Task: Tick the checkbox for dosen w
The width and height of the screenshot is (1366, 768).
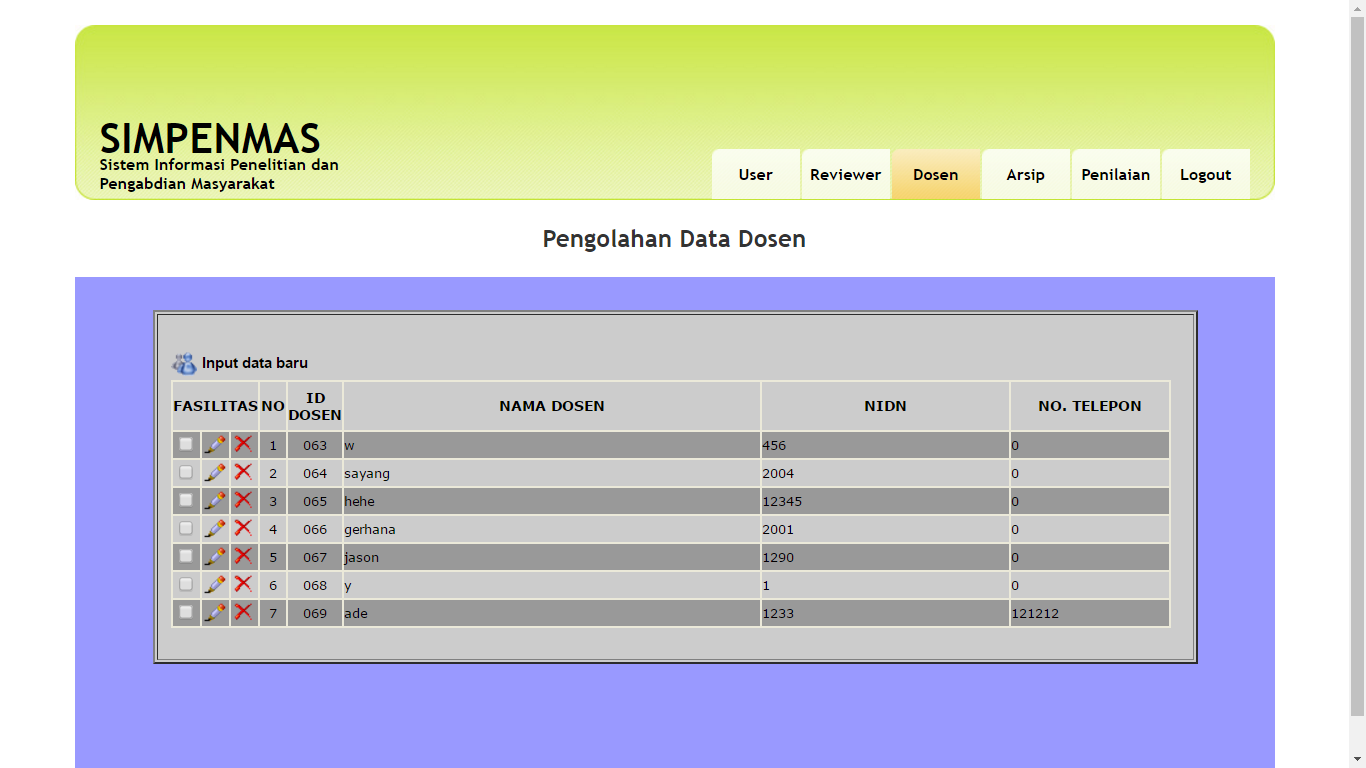Action: tap(186, 444)
